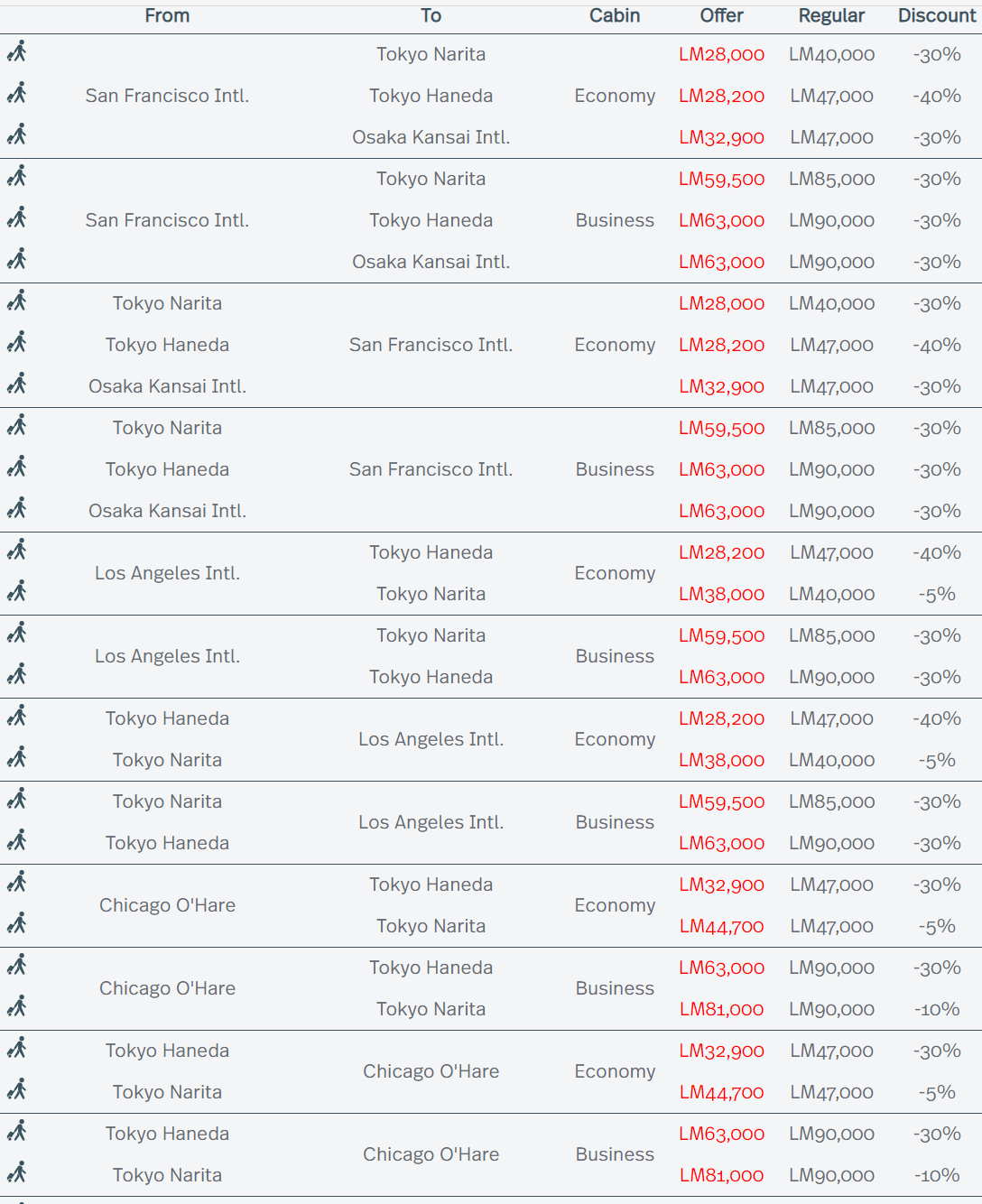Click the Offer column header
The height and width of the screenshot is (1204, 982).
click(x=721, y=16)
